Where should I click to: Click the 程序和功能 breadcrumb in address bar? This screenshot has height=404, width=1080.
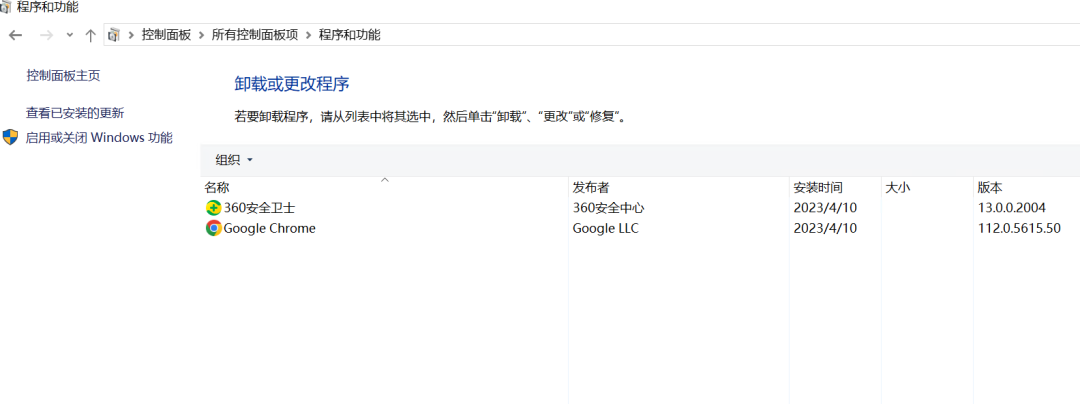pos(349,35)
